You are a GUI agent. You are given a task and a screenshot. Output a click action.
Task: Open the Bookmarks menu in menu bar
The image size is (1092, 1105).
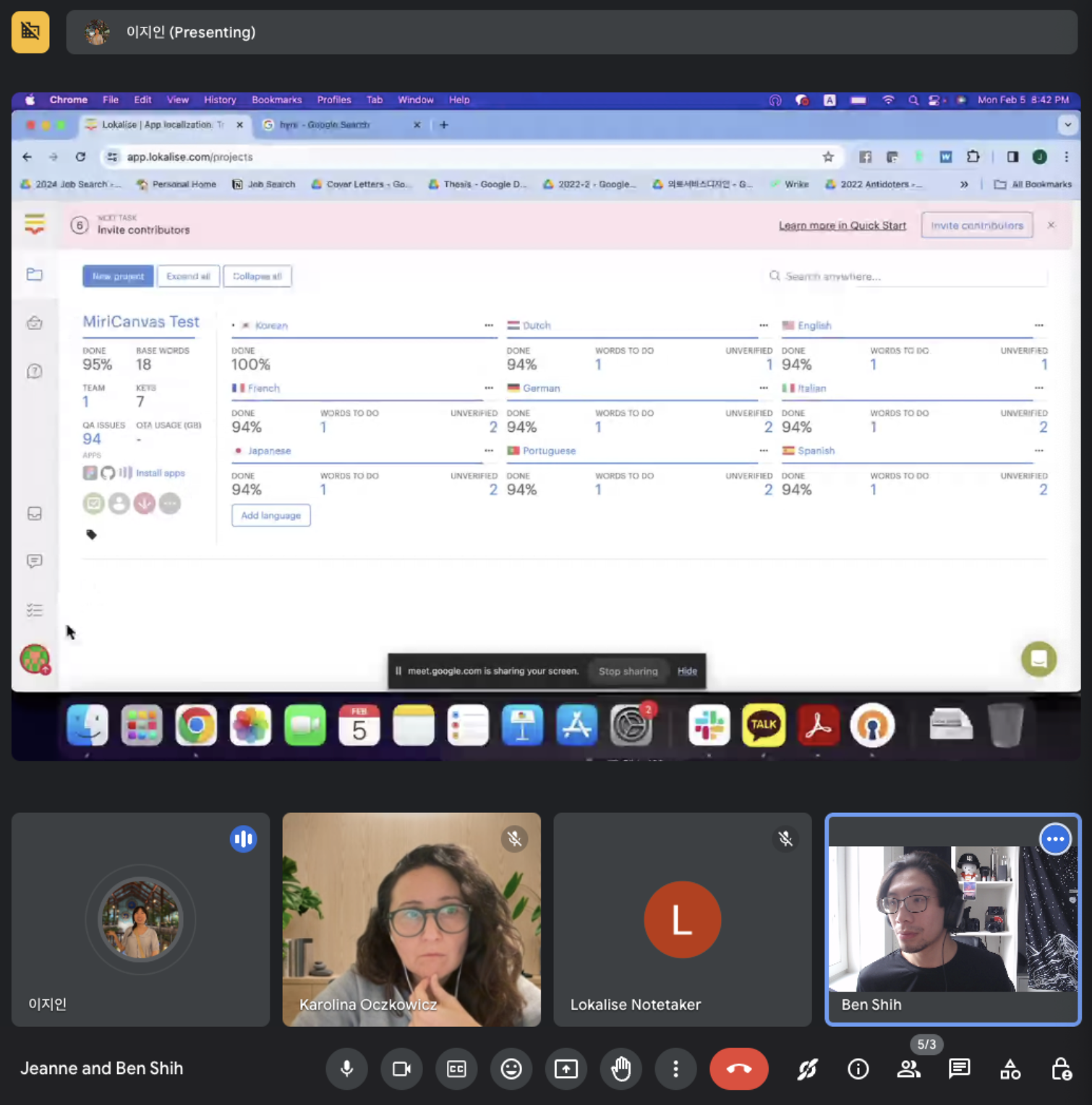276,100
